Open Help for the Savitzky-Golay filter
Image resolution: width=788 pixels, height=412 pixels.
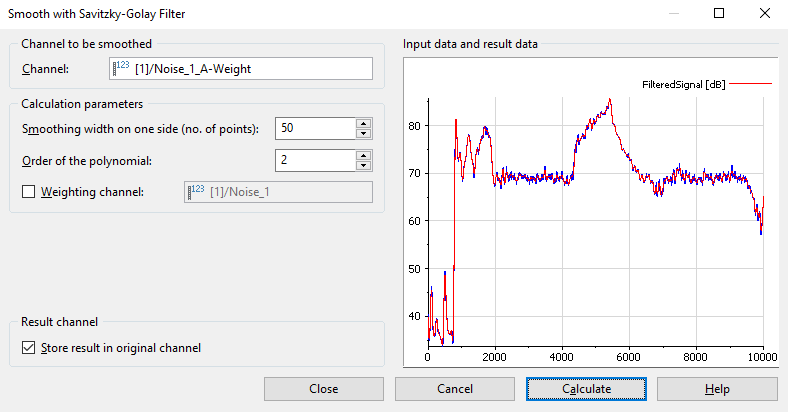(x=716, y=389)
